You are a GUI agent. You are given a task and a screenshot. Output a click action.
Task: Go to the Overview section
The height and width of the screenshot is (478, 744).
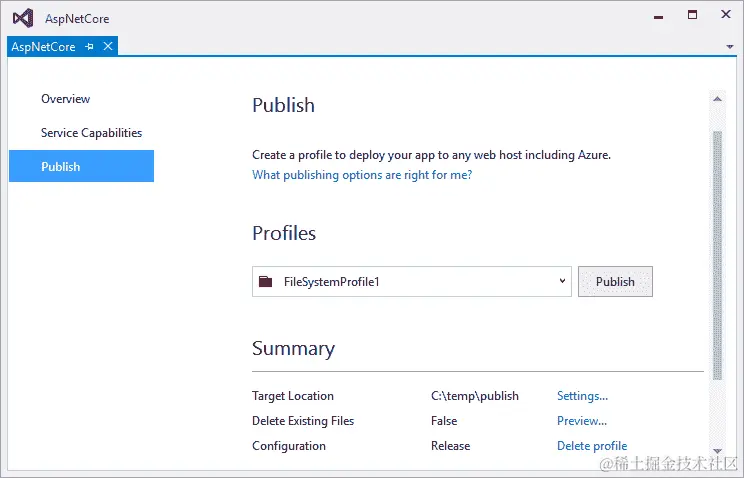[65, 99]
